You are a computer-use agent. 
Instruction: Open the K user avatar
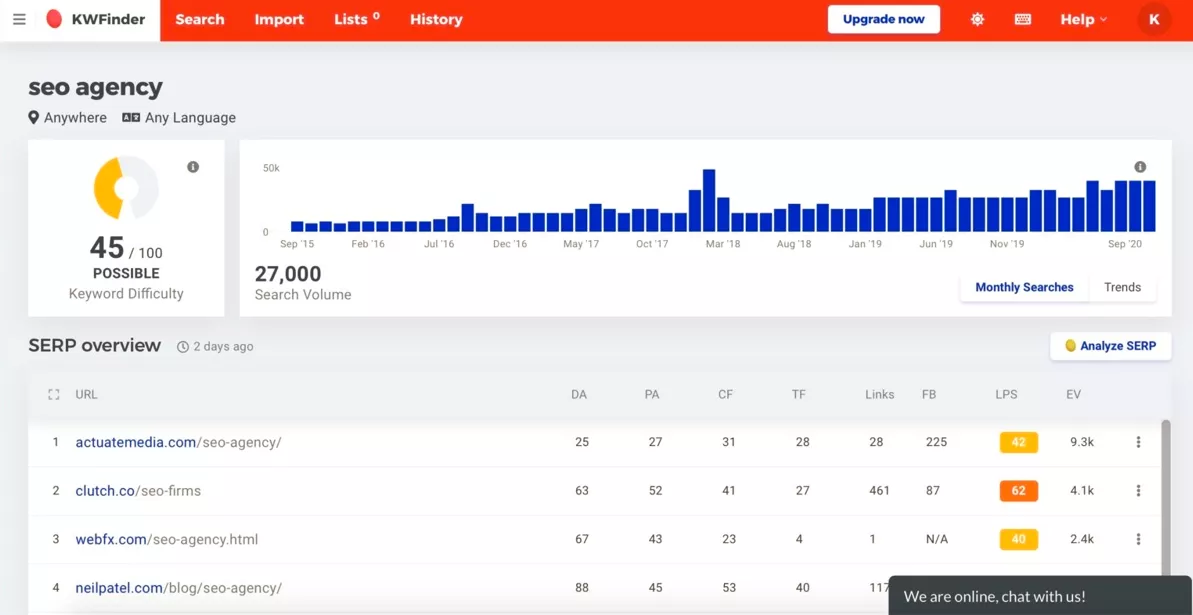coord(1154,20)
